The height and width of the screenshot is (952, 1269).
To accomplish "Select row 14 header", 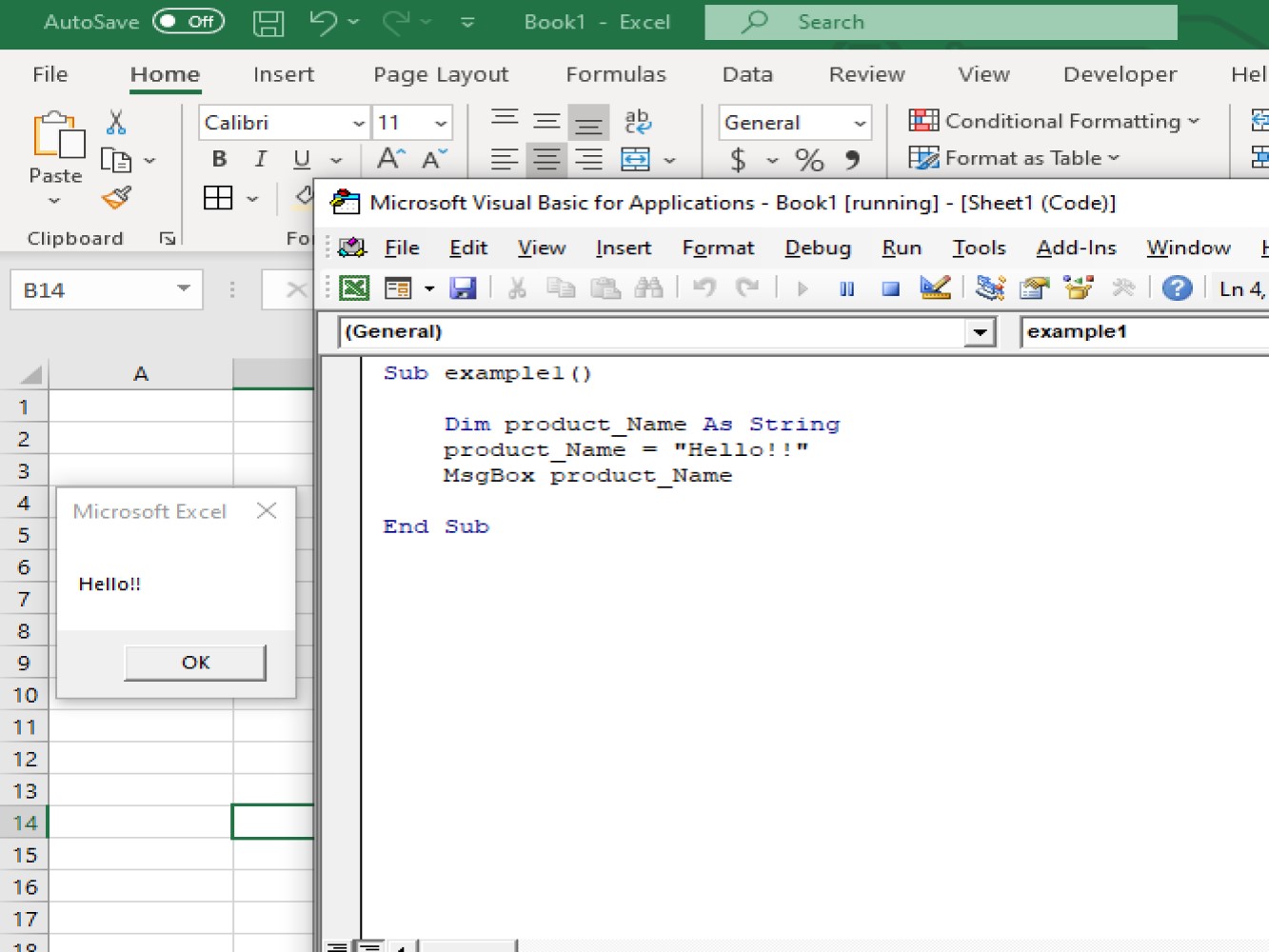I will click(24, 823).
